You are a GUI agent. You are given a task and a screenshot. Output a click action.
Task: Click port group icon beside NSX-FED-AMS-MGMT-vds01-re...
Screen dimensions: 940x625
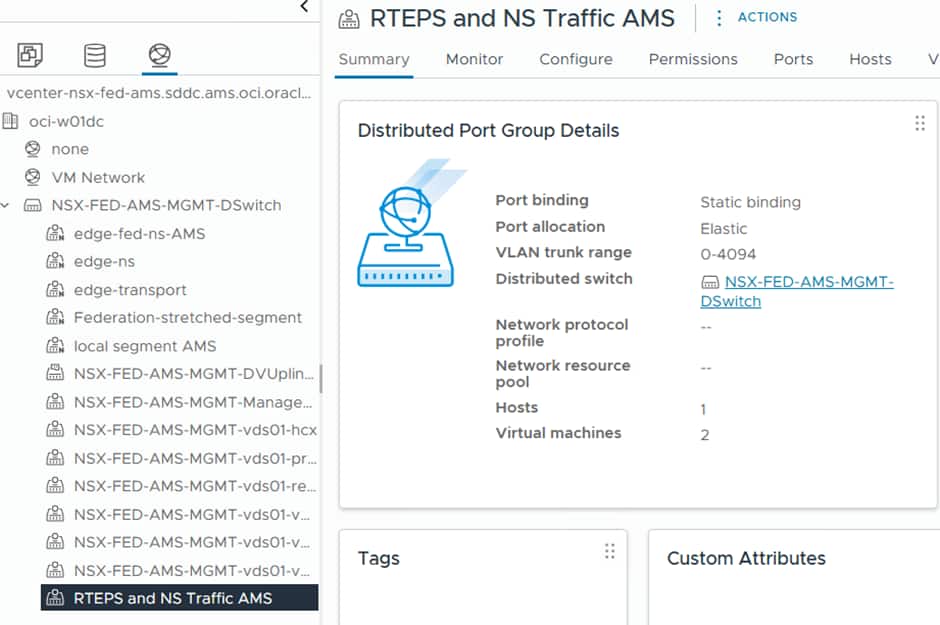pyautogui.click(x=55, y=485)
